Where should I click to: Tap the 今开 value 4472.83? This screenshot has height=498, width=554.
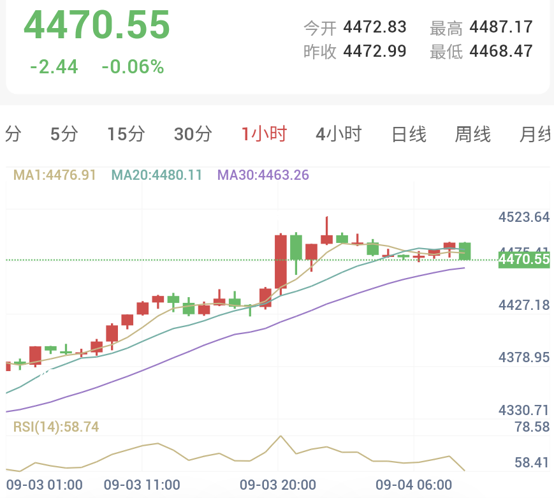(375, 27)
